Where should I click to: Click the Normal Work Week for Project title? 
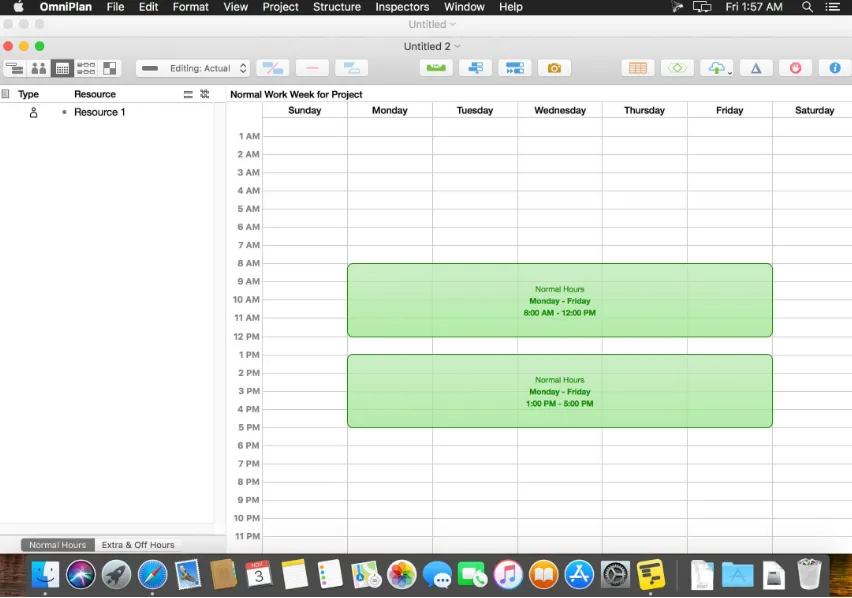pyautogui.click(x=296, y=95)
